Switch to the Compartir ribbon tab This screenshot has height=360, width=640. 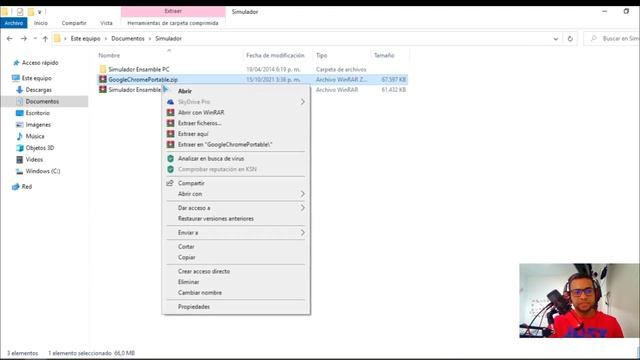[74, 23]
